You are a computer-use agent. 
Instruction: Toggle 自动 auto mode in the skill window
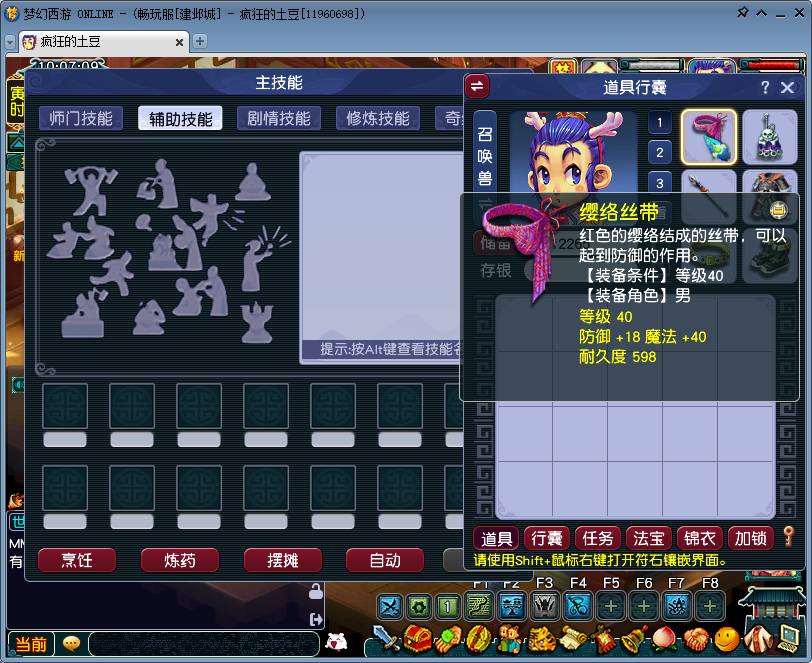[x=385, y=561]
